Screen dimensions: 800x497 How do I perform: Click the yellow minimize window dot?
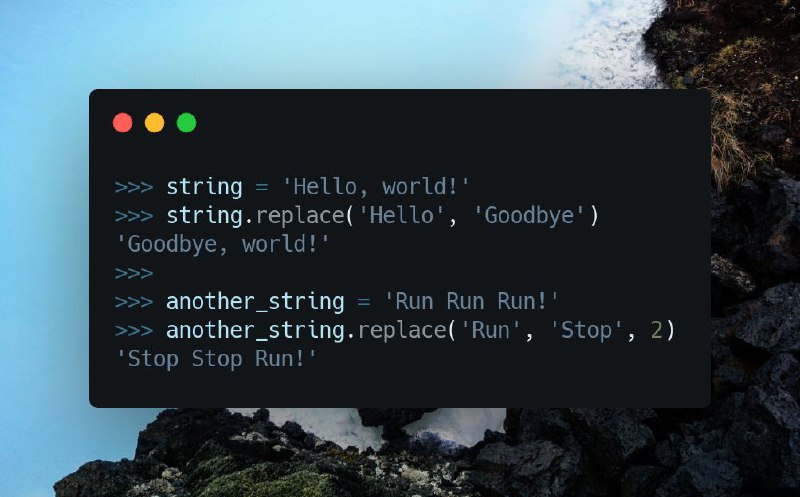[155, 123]
